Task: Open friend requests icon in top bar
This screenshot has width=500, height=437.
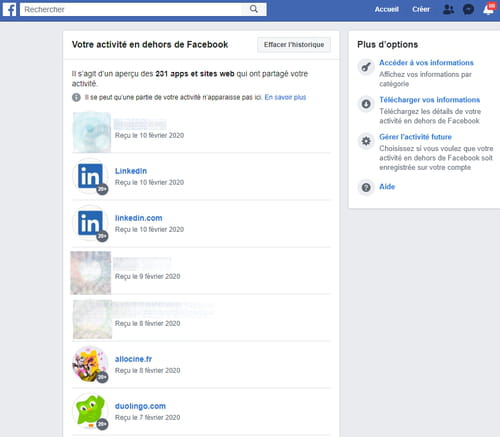Action: (448, 9)
